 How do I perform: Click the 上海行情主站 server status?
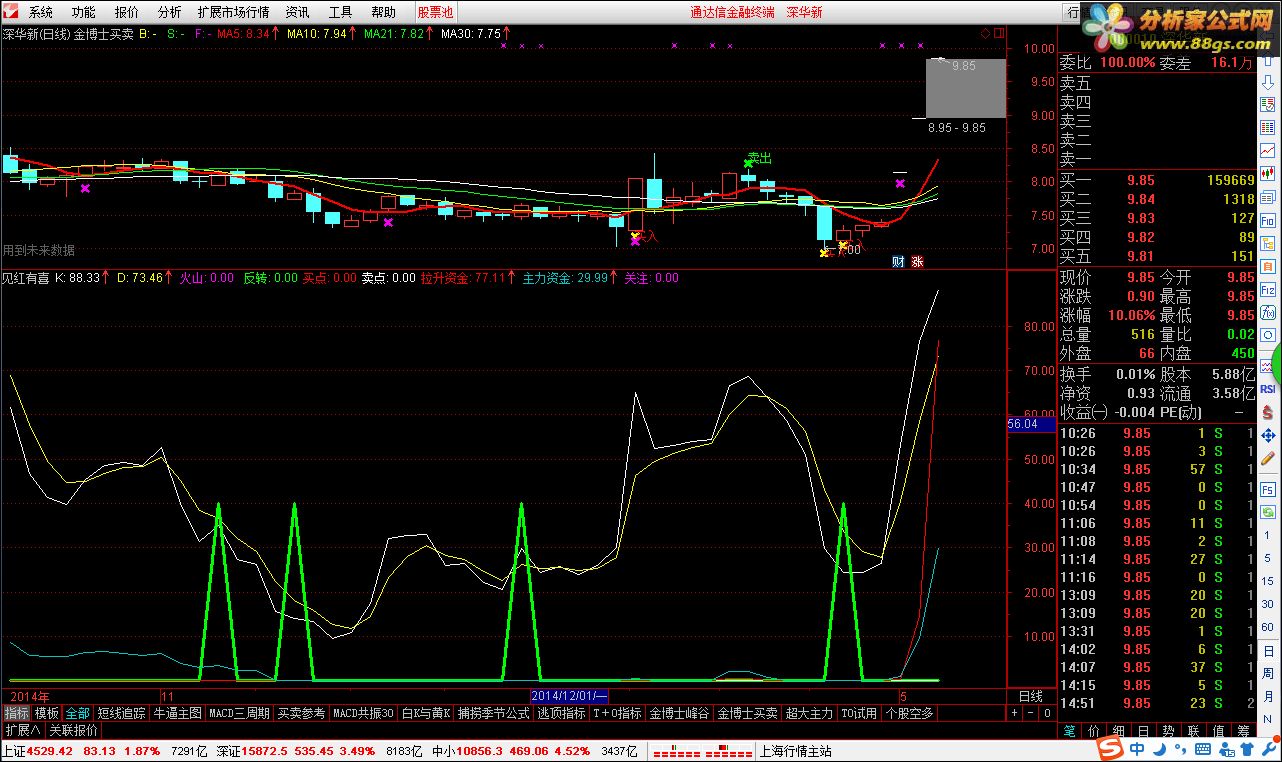click(x=795, y=751)
